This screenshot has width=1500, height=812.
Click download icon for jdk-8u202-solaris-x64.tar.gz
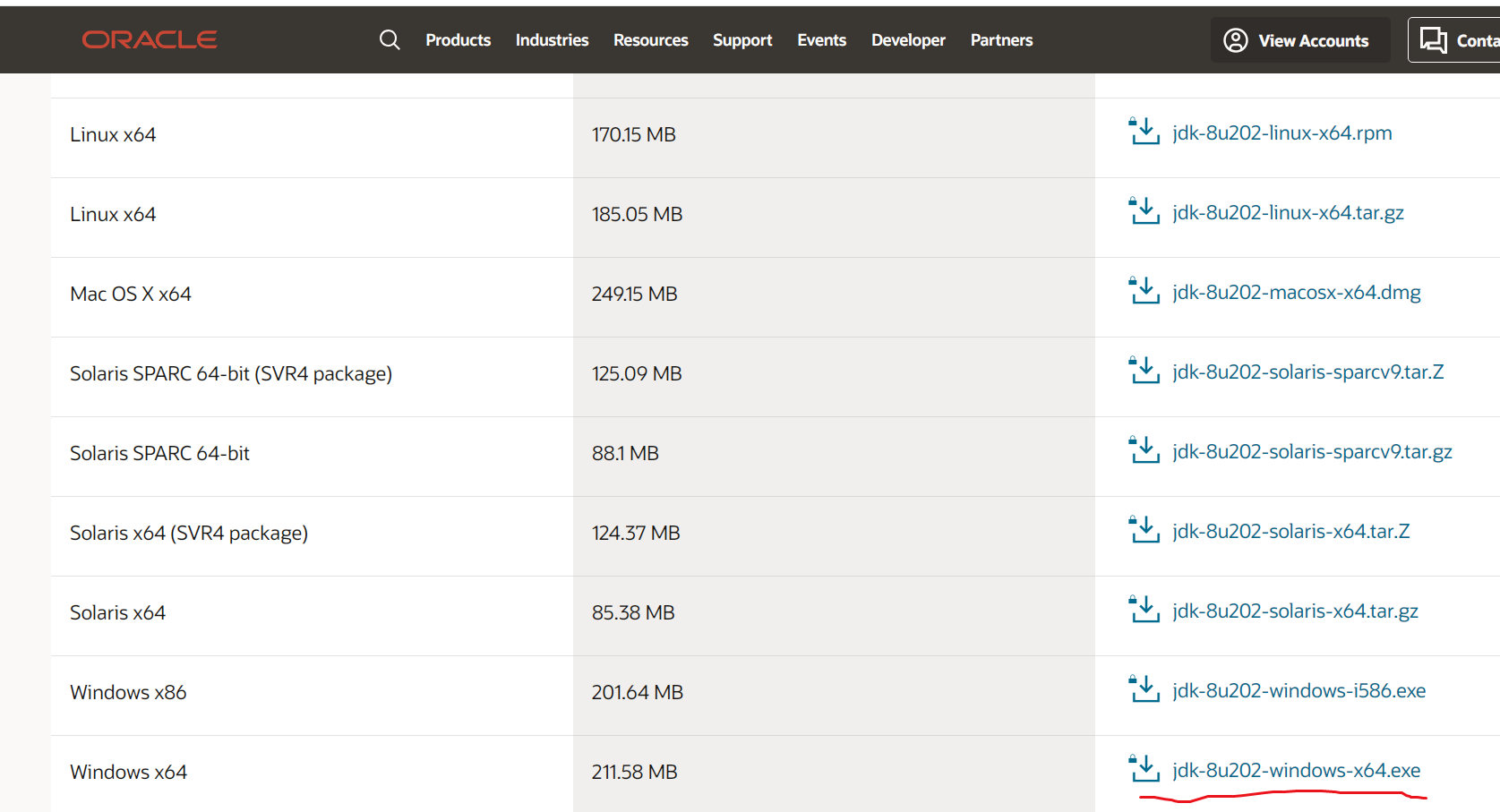[x=1144, y=610]
